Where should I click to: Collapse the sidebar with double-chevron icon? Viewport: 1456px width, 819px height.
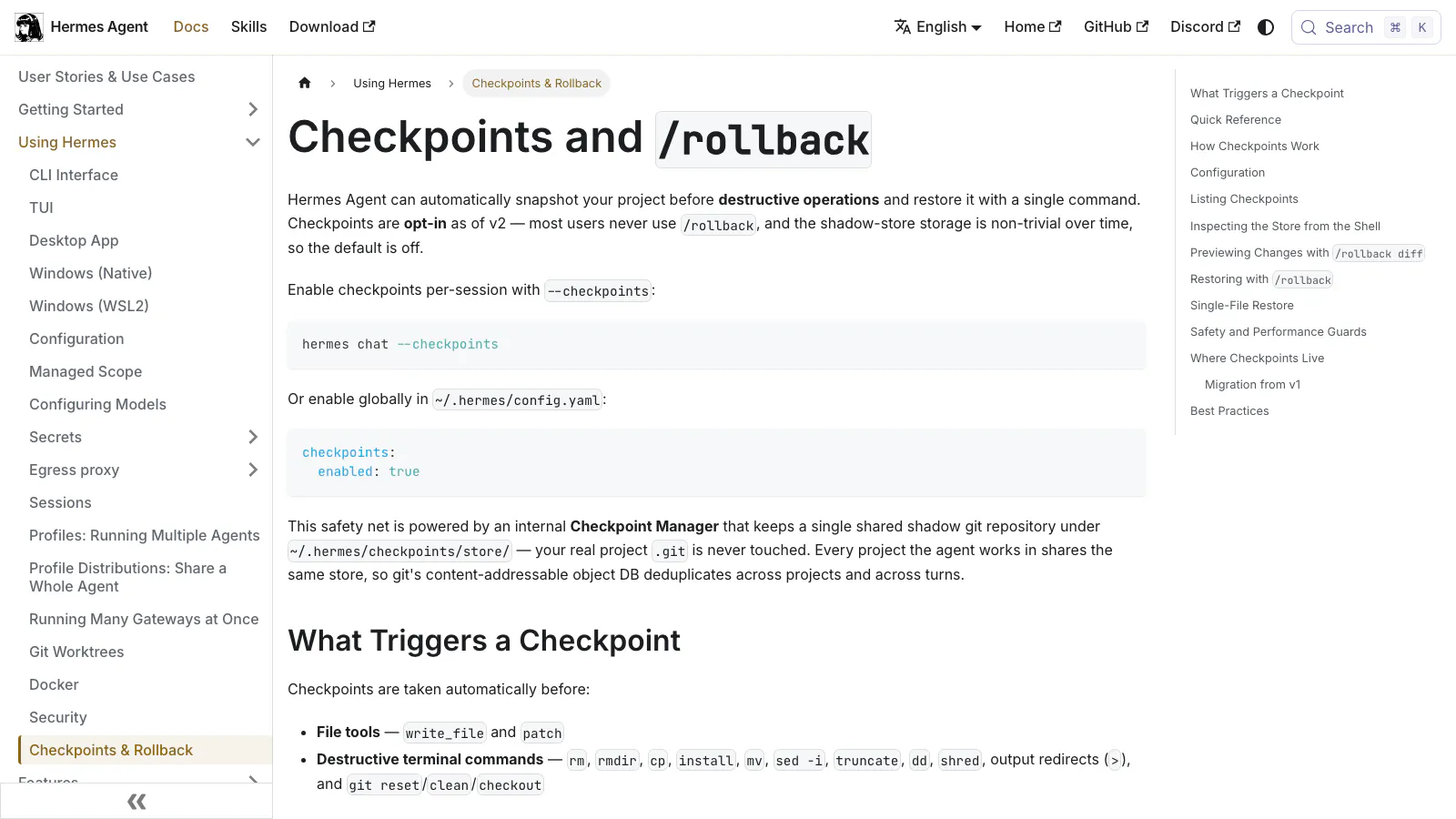click(136, 801)
